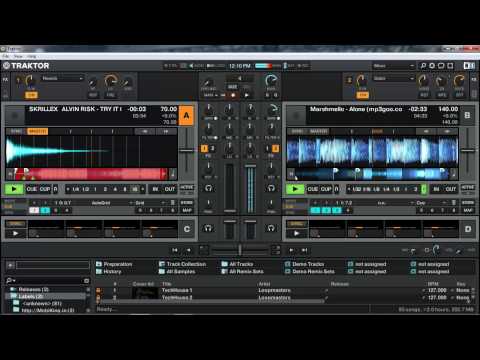Play Deck A with the green play button
Viewport: 480px width, 360px height.
tap(14, 189)
